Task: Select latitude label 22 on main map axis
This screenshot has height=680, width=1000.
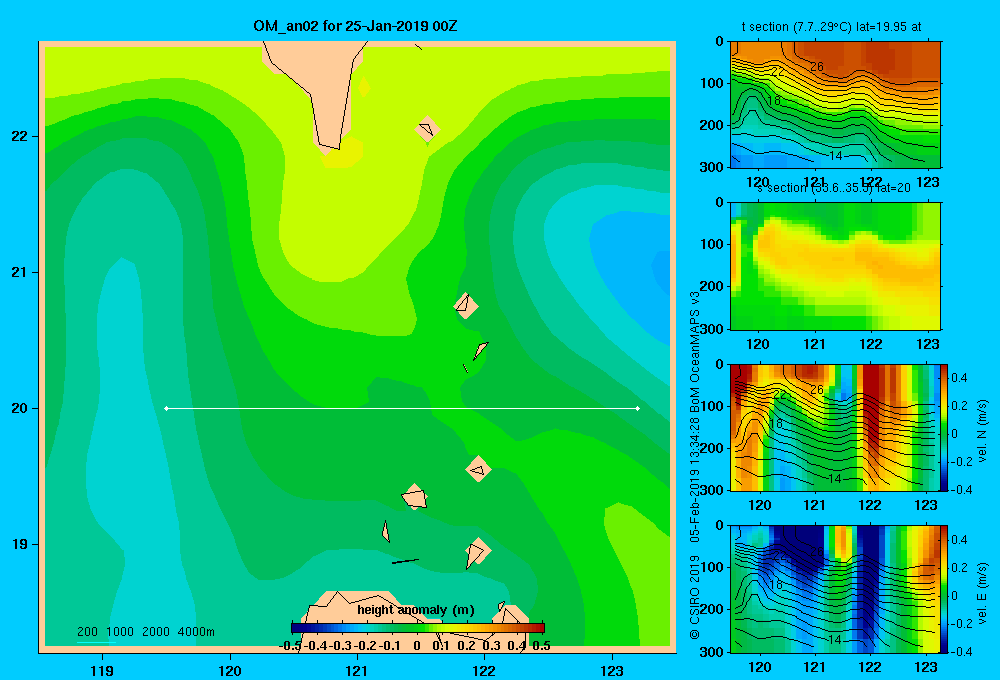Action: [20, 136]
